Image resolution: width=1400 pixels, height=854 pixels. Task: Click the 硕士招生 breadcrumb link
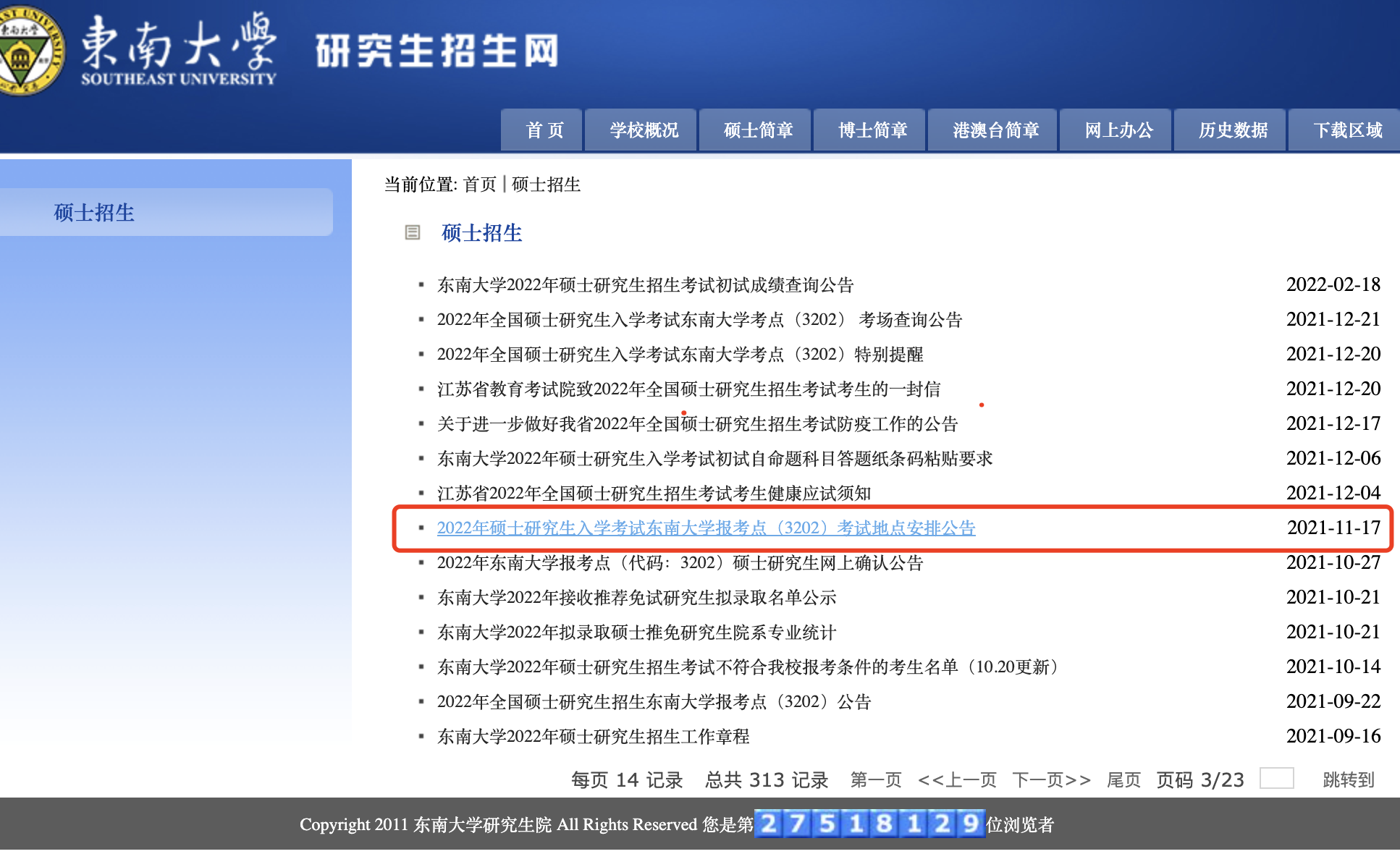pyautogui.click(x=546, y=185)
